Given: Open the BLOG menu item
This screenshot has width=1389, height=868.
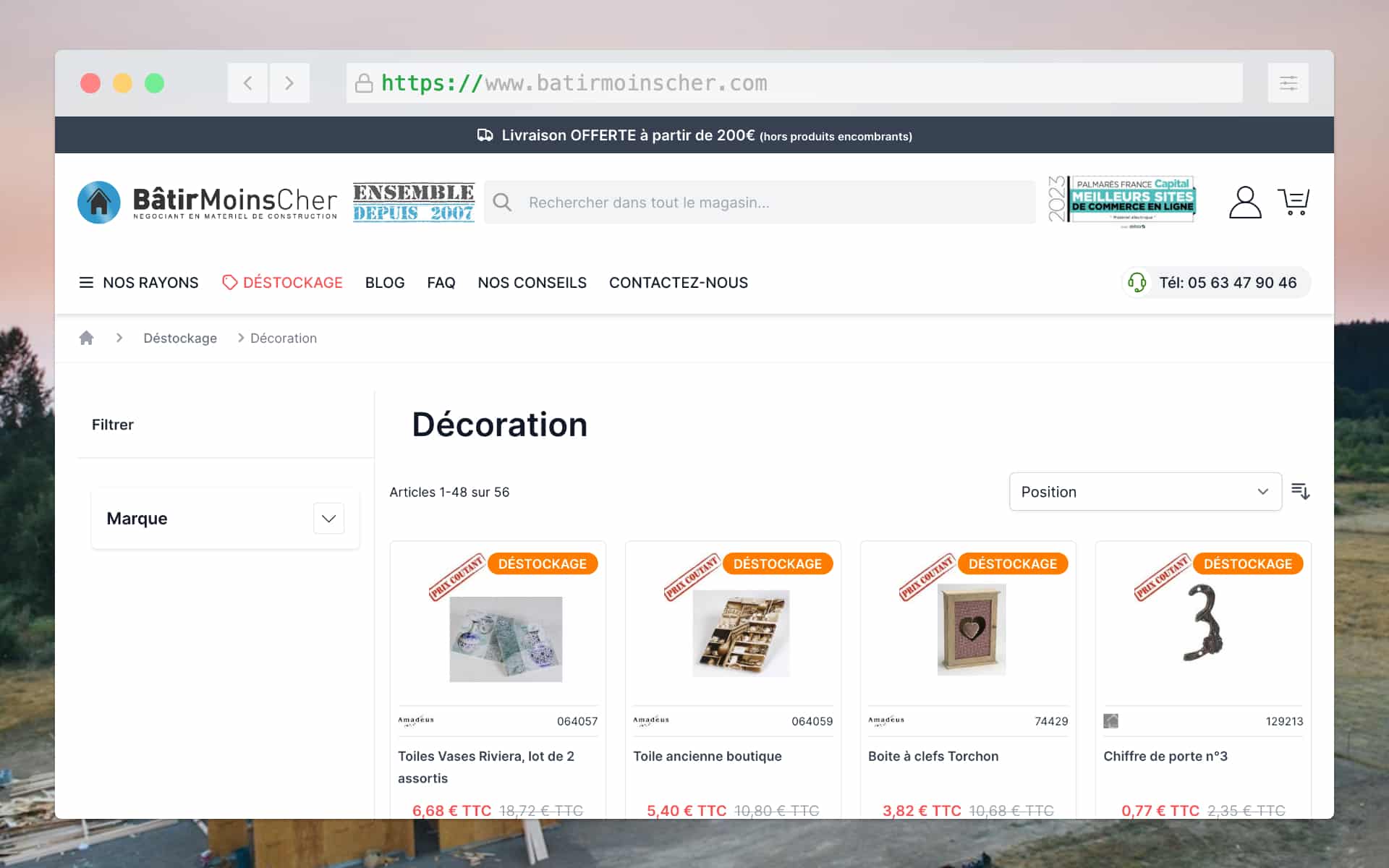Looking at the screenshot, I should coord(384,283).
